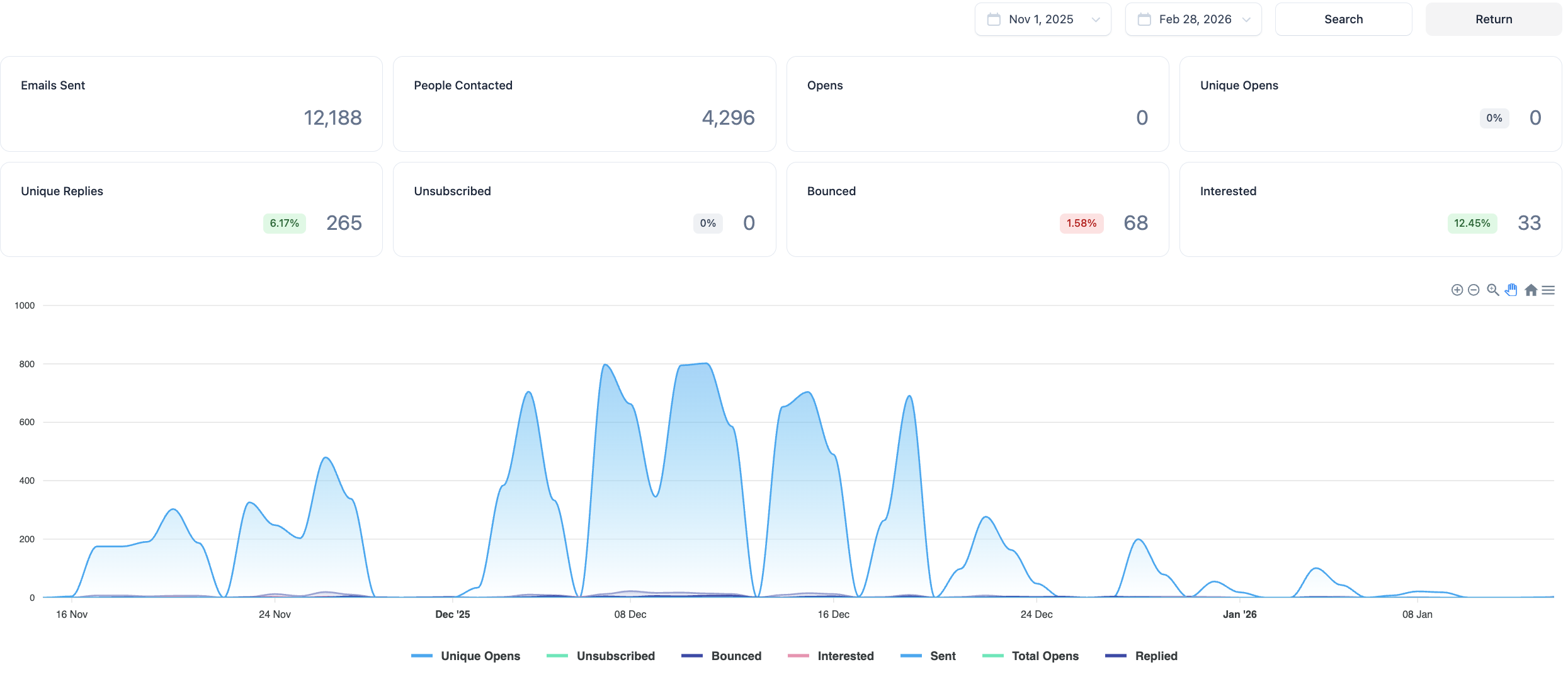Click calendar icon in Feb 28, 2026 field
This screenshot has height=684, width=1568.
point(1144,20)
